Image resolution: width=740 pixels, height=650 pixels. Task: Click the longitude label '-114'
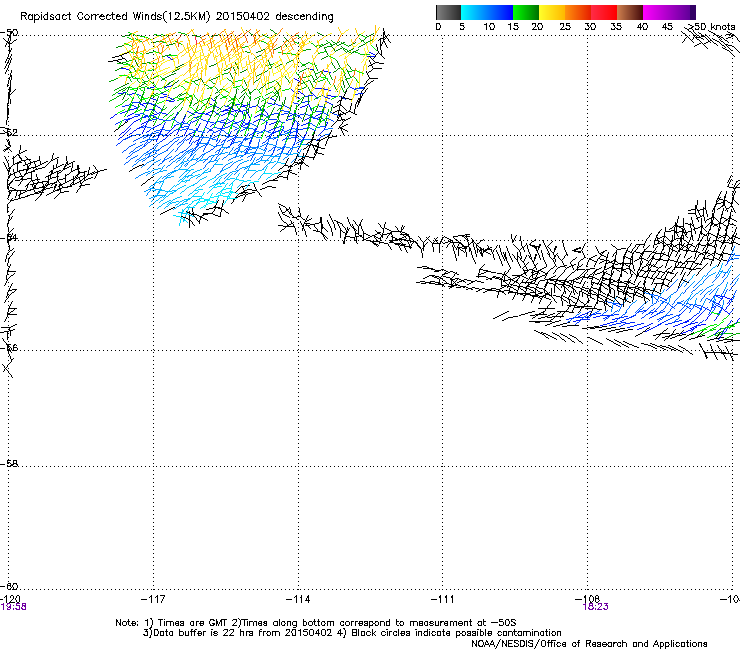(298, 599)
